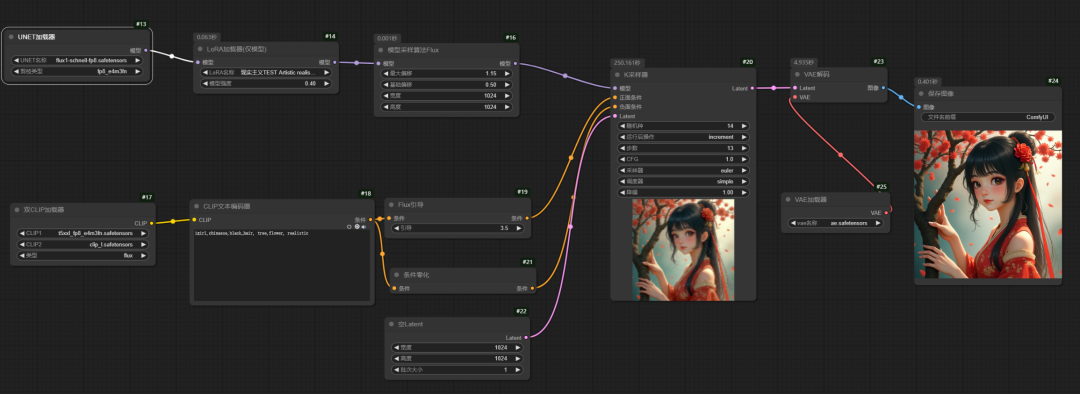Decrease 高度 left arrow in 空Latent node

click(x=395, y=359)
